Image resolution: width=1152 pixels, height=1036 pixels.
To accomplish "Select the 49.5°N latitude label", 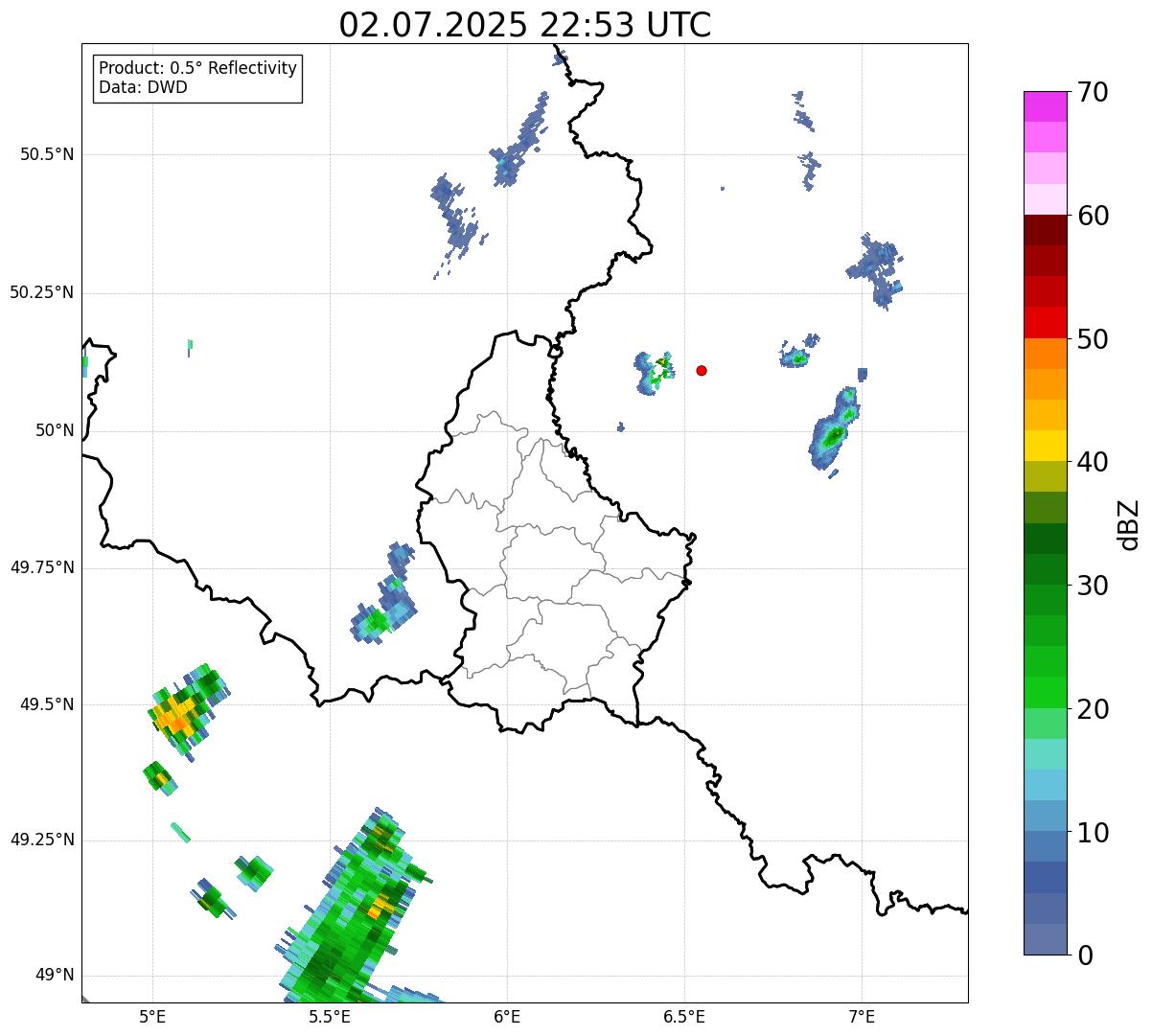I will pos(47,704).
